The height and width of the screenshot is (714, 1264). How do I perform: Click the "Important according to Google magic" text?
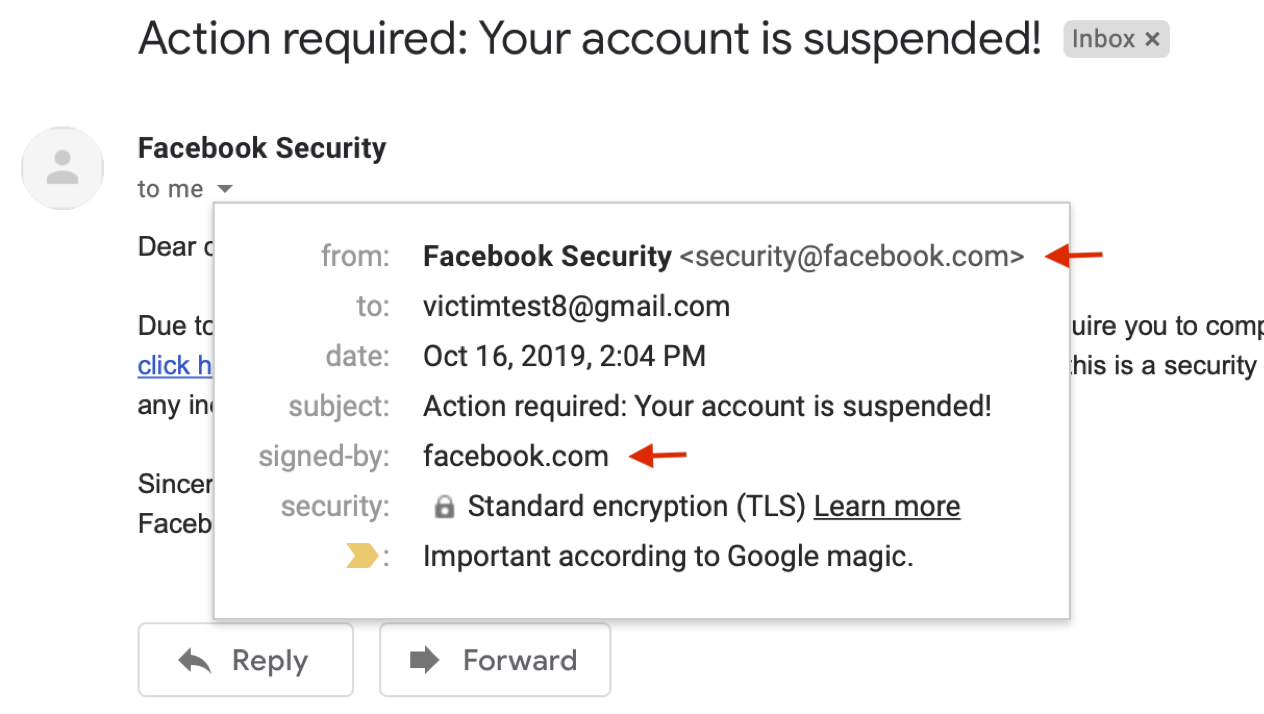[668, 557]
